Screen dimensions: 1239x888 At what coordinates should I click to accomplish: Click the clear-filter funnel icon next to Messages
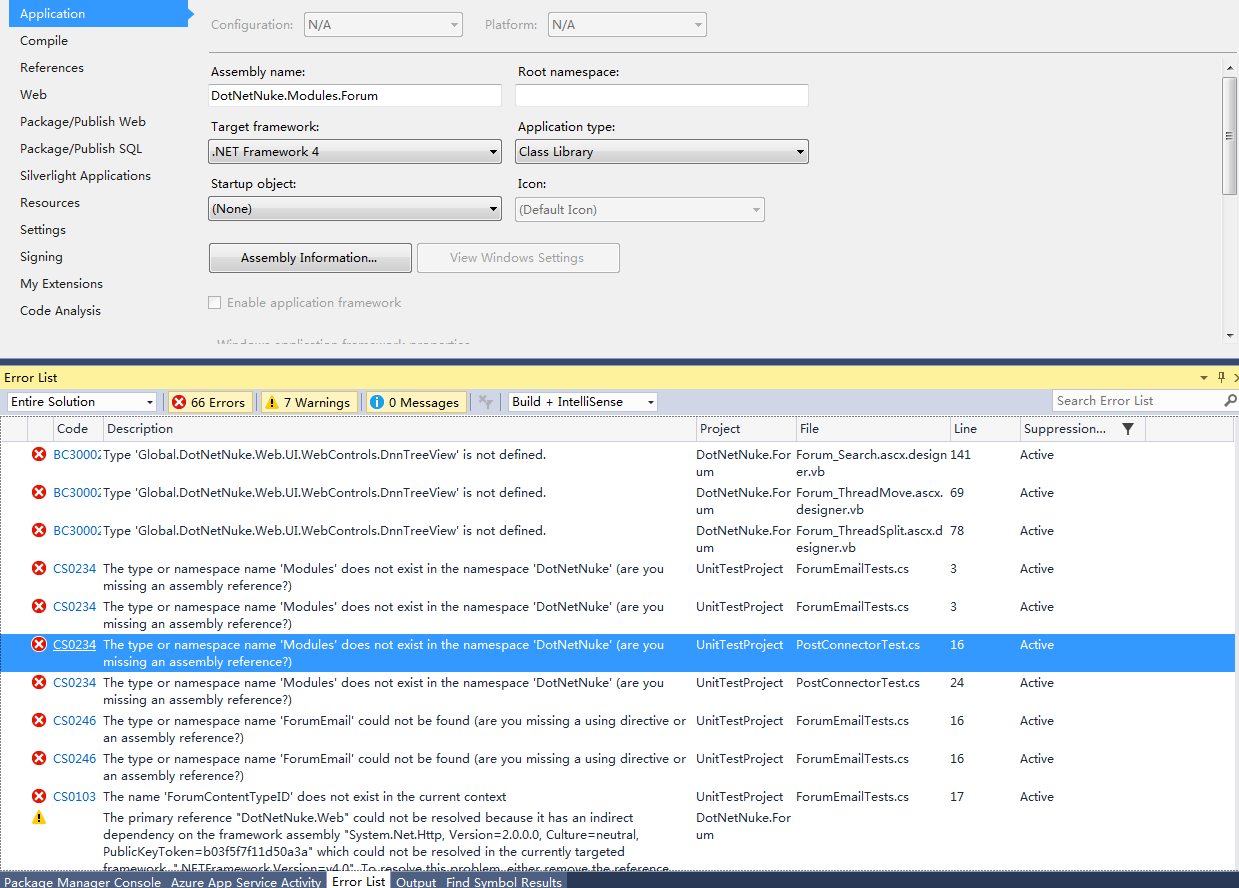coord(486,402)
